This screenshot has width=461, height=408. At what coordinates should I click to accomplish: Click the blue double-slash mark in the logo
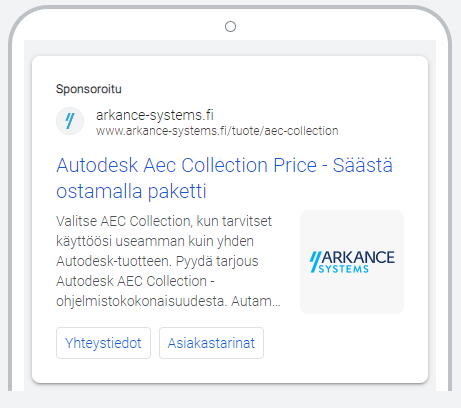click(315, 262)
